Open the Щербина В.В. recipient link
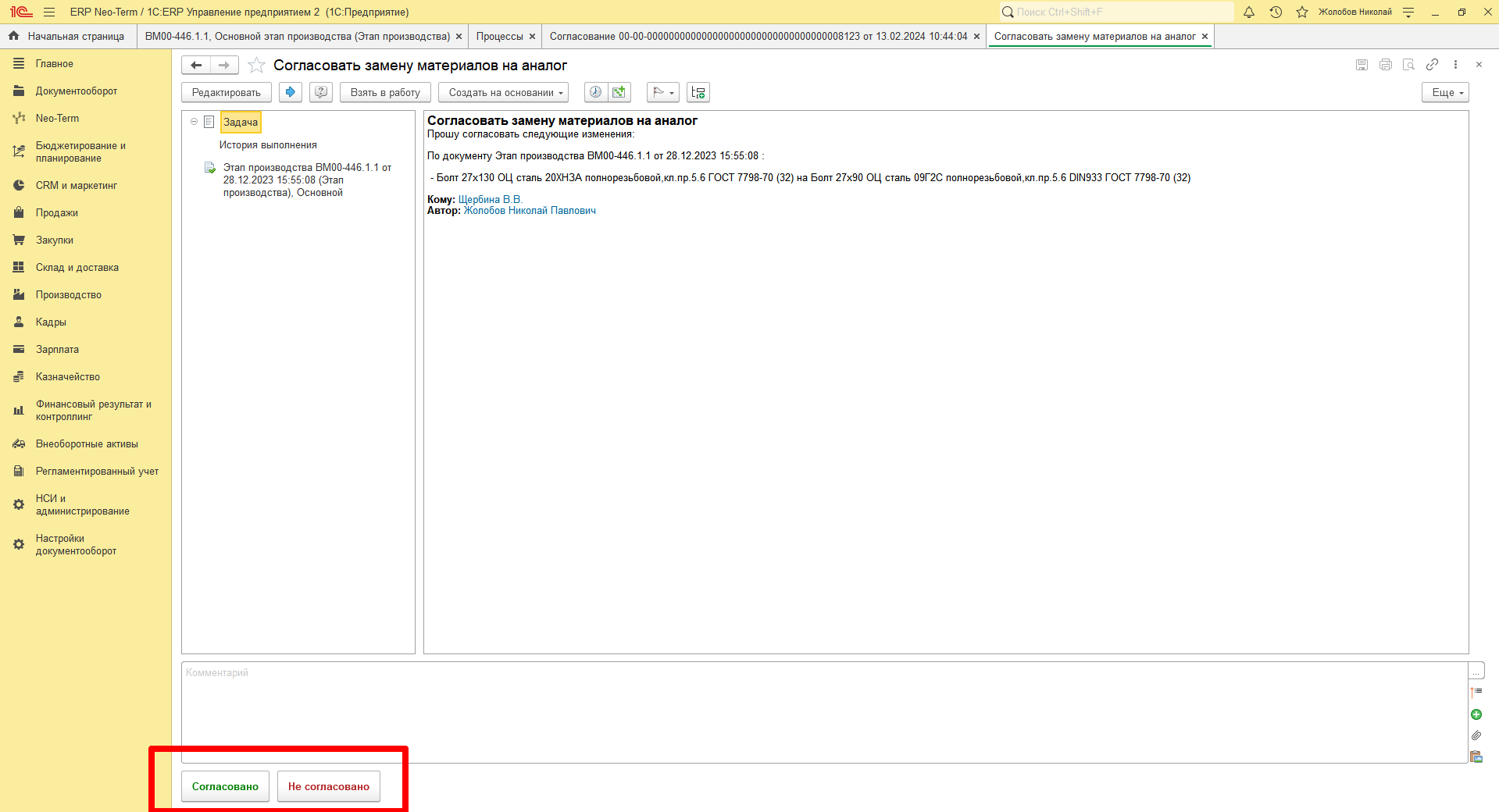Viewport: 1499px width, 812px height. [x=491, y=199]
